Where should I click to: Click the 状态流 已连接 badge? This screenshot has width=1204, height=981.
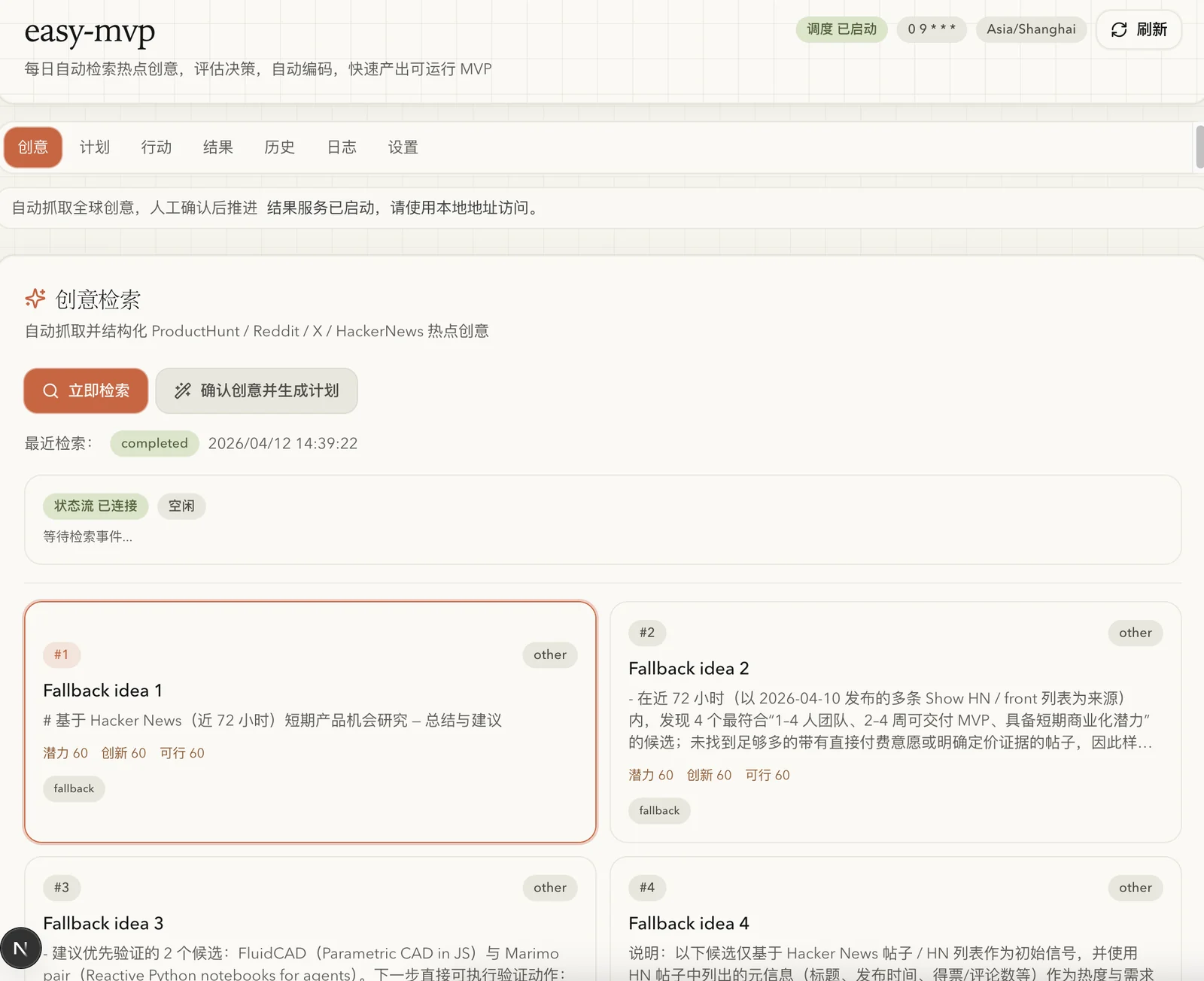[96, 506]
